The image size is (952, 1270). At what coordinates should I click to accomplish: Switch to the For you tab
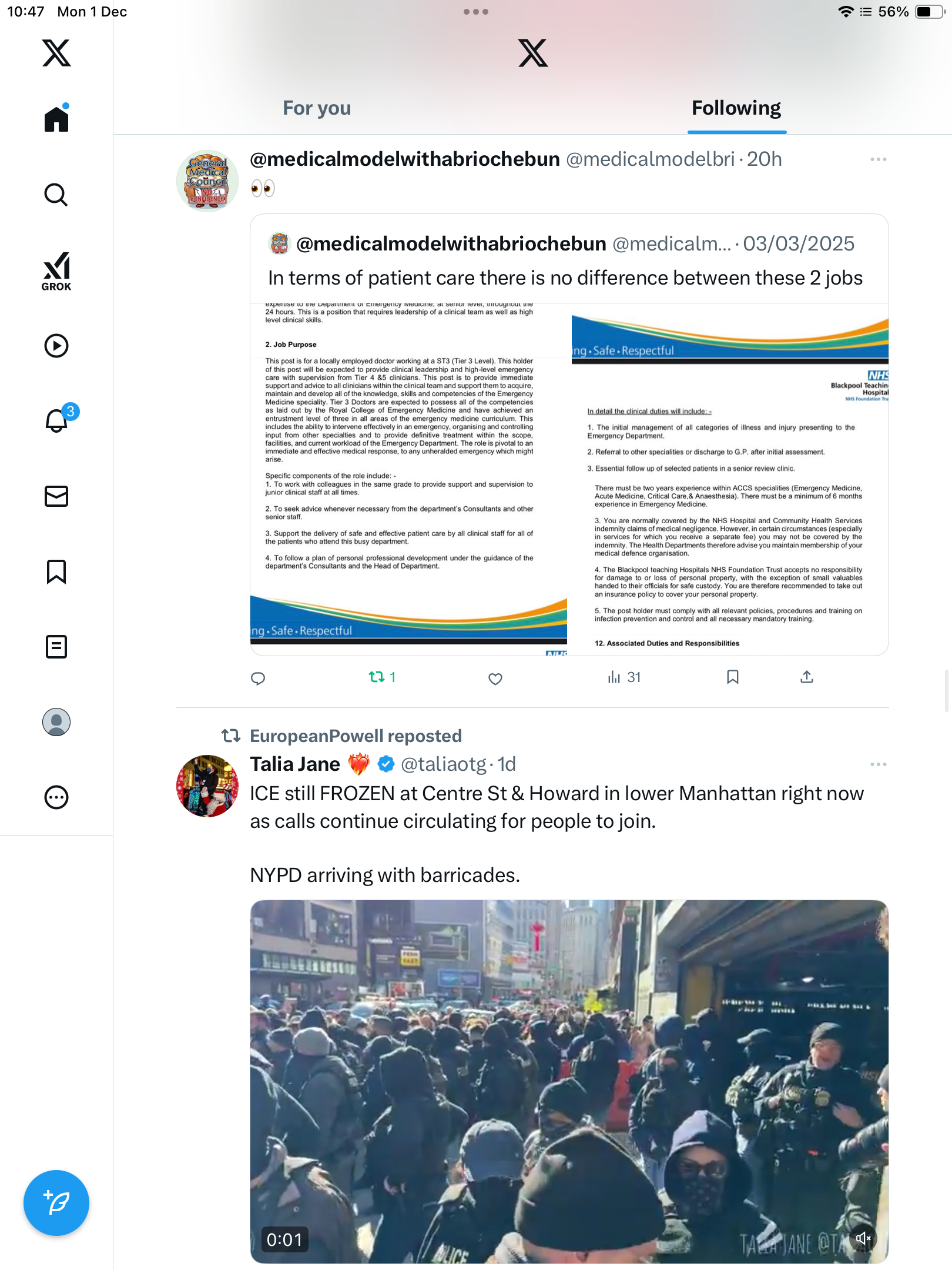point(317,108)
